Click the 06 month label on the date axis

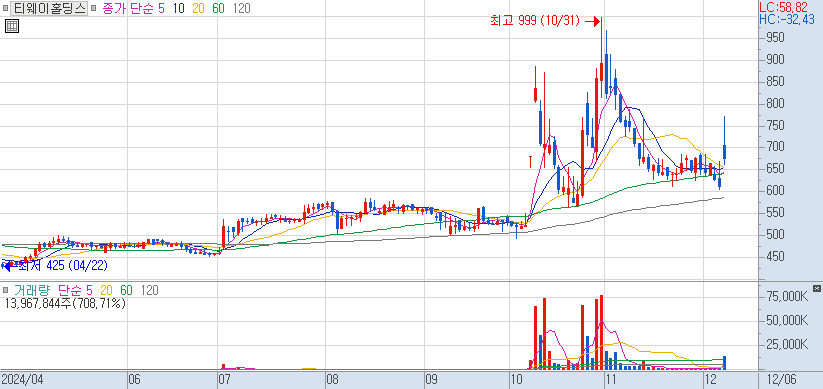click(135, 379)
